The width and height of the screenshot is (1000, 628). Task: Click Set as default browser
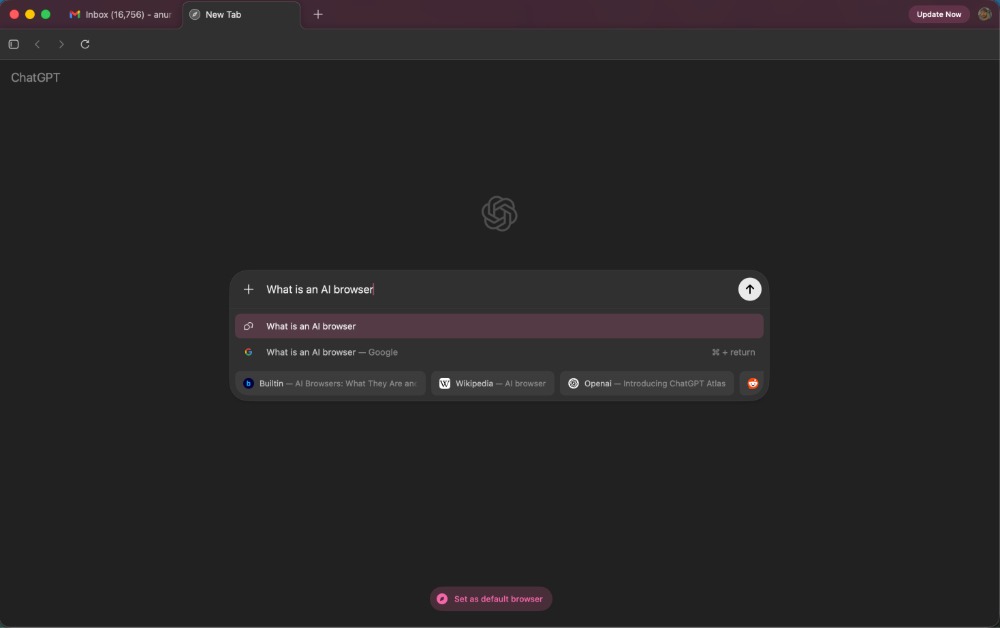pyautogui.click(x=490, y=599)
